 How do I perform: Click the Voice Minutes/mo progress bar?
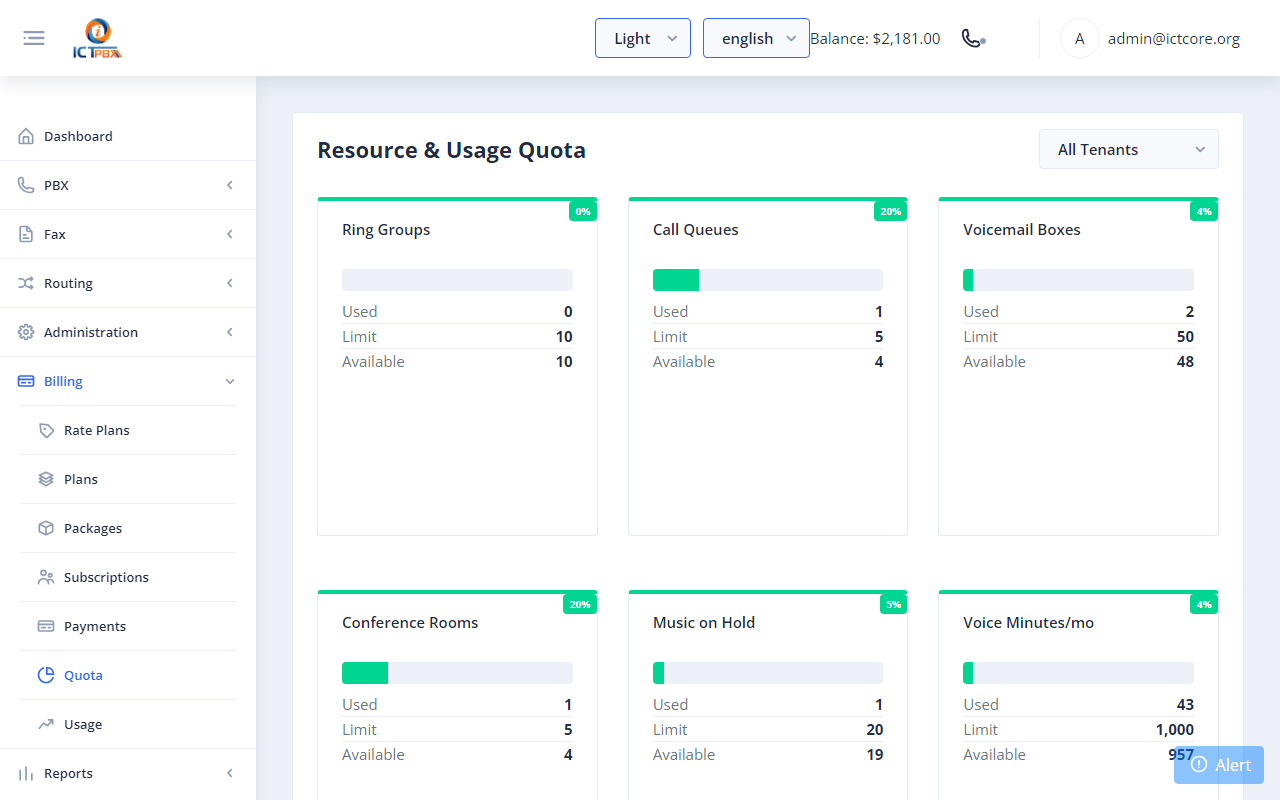tap(1078, 673)
